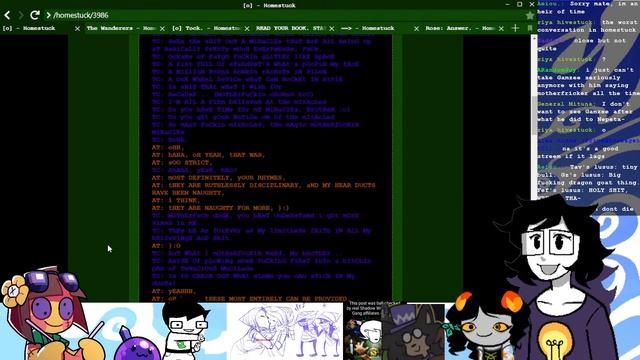
Task: Click the line "AT: i THINK,"
Action: (176, 200)
